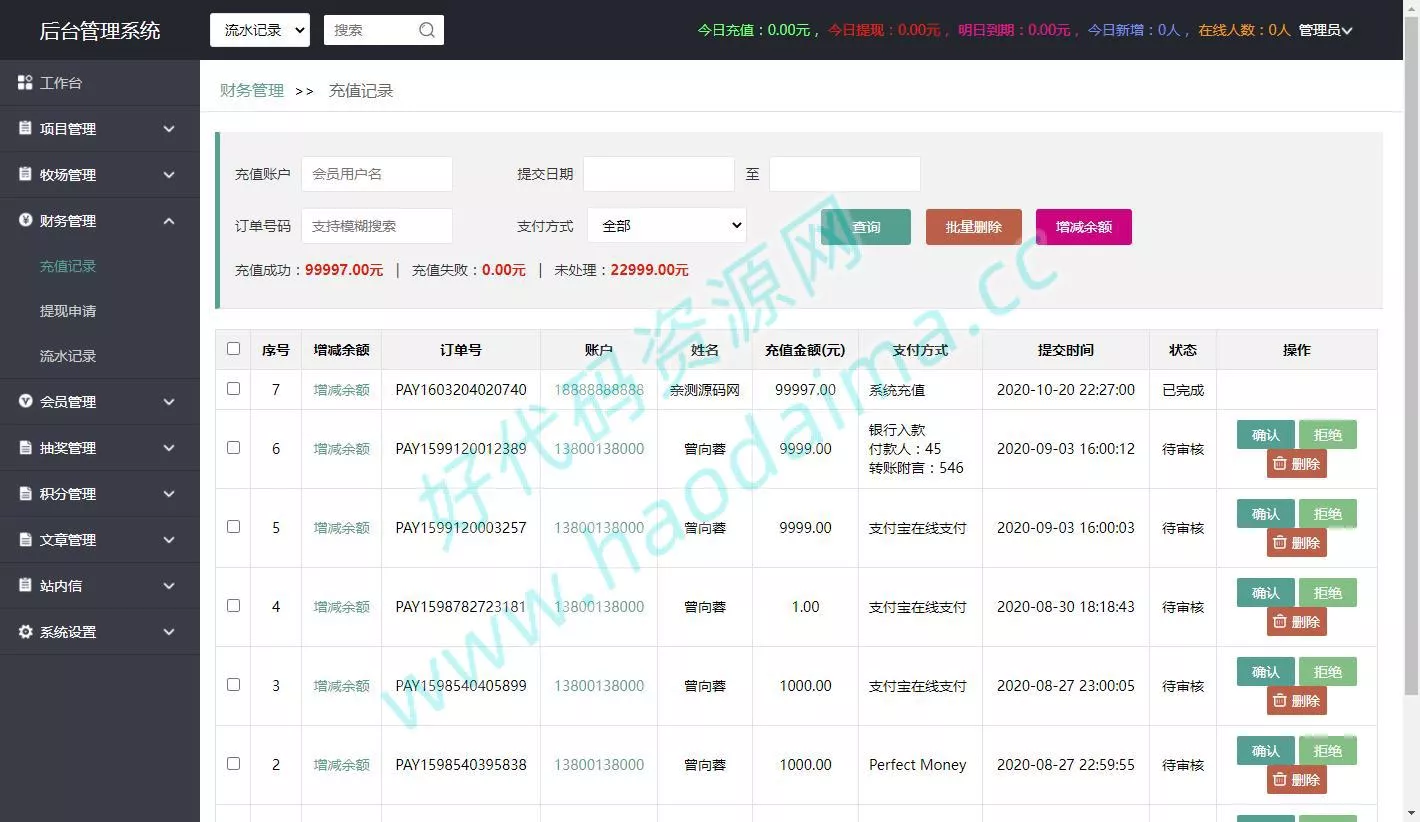Click the 订单号码 fuzzy search input field
This screenshot has height=822, width=1420.
coord(377,226)
